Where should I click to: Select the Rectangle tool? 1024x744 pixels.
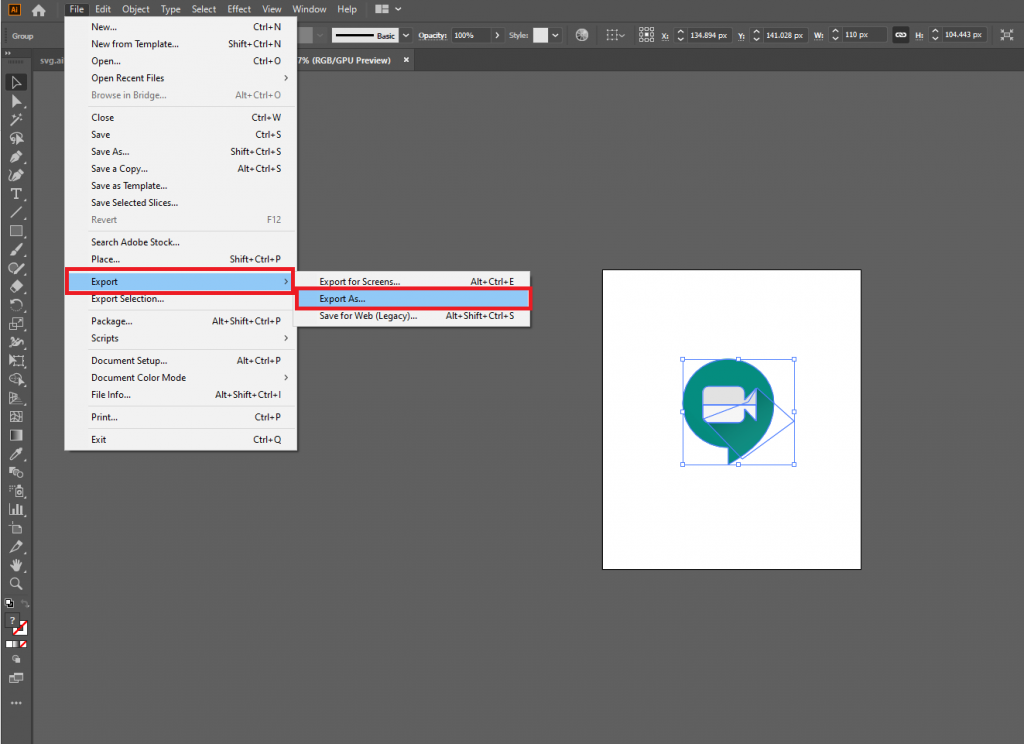point(16,231)
